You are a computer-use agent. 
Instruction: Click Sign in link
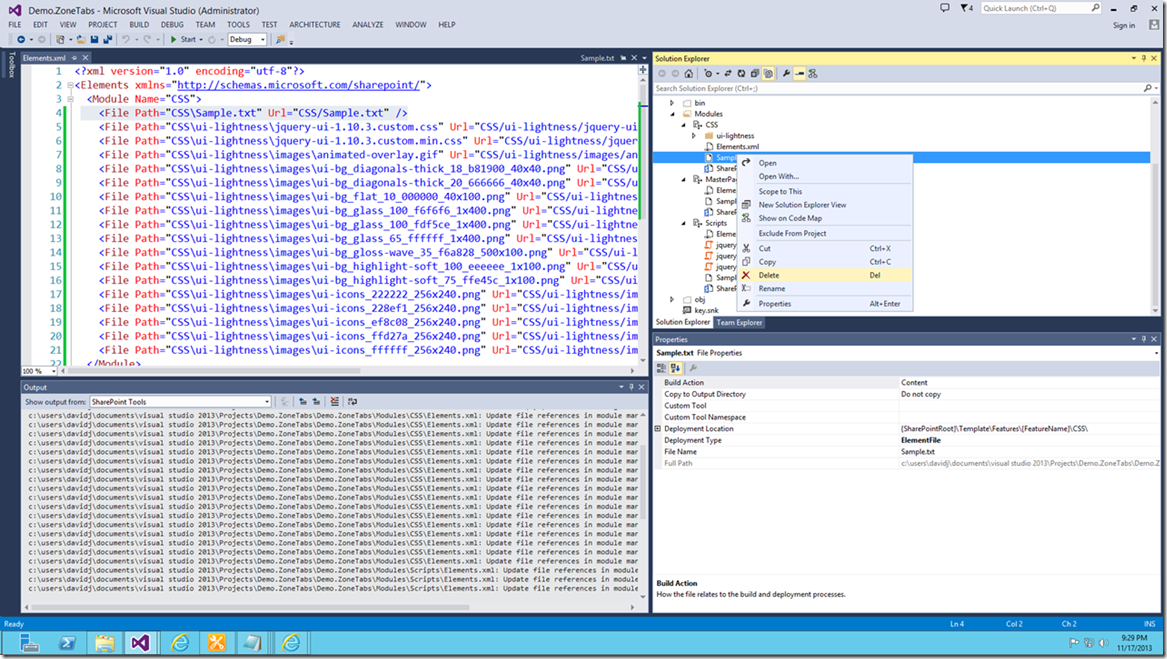[1124, 25]
